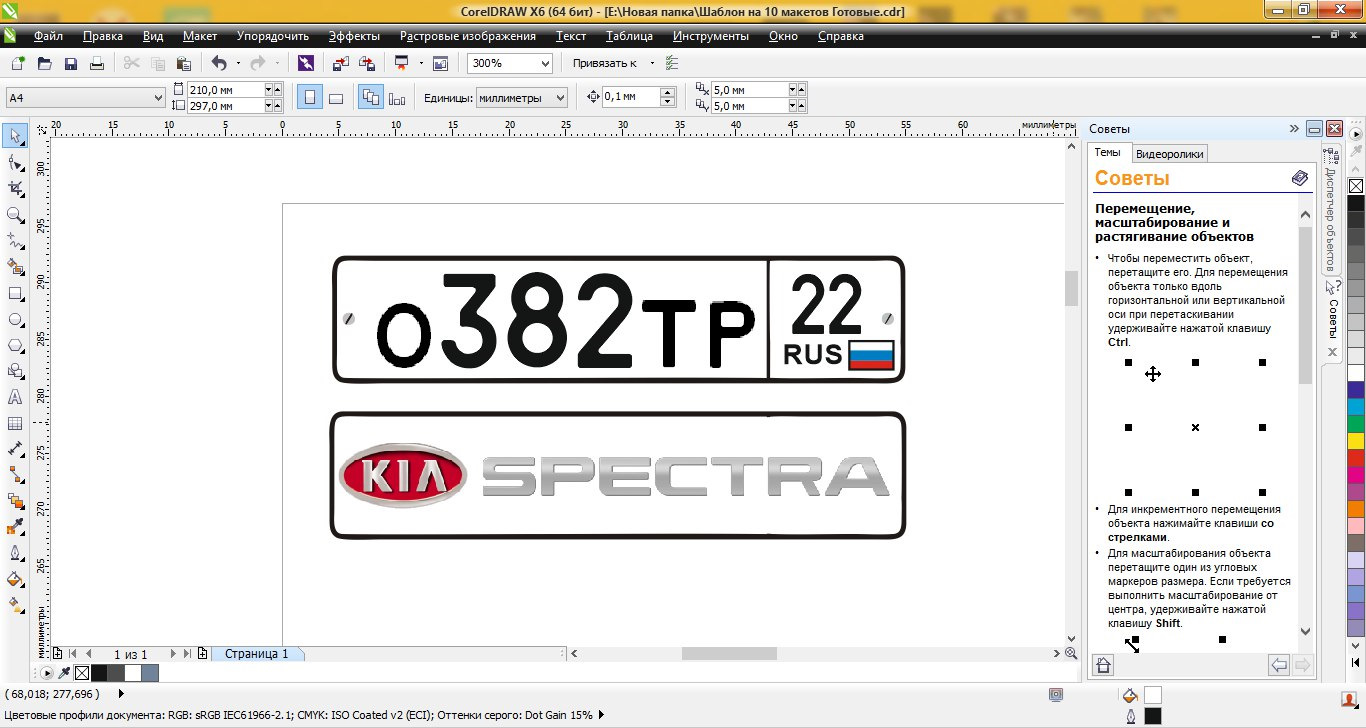Open the Application launcher icon
1366x728 pixels.
tap(402, 63)
